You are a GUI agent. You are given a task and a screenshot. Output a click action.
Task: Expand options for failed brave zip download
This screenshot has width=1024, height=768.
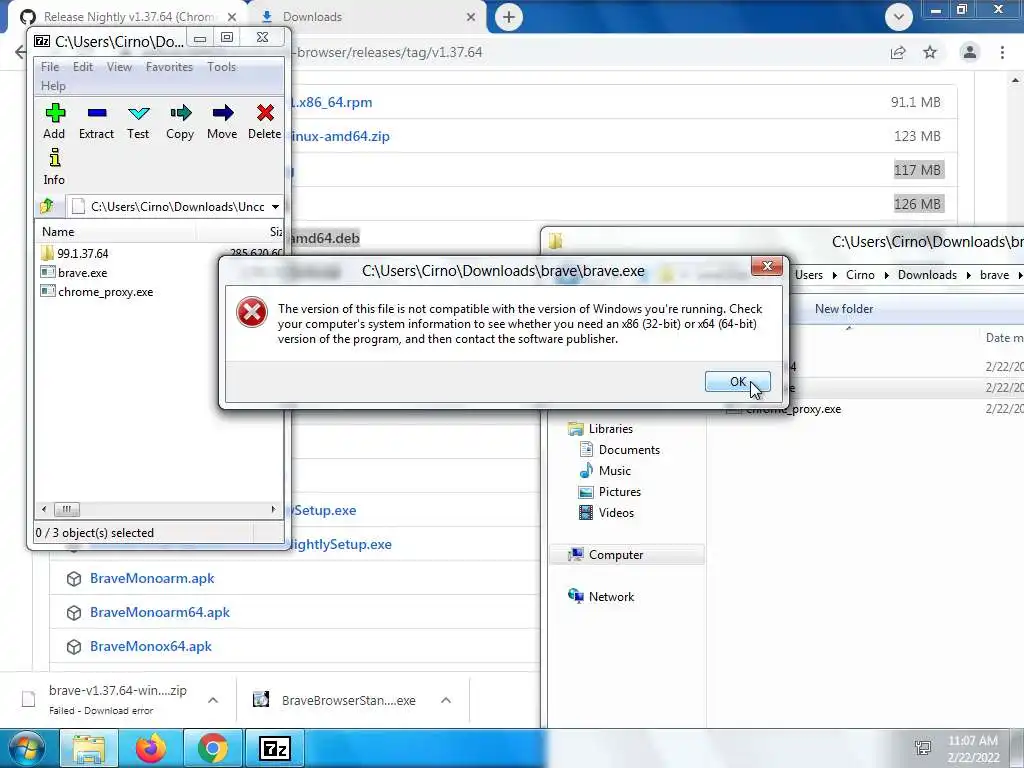(x=213, y=700)
